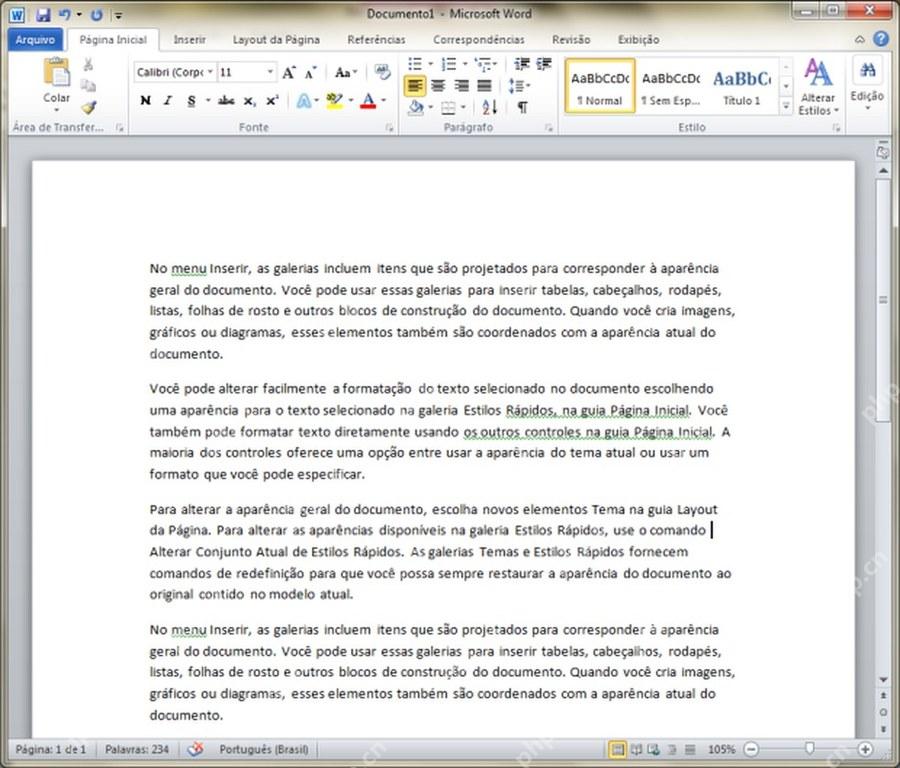Increase font size with the grow font icon
Screen dimensions: 900x768
point(289,72)
